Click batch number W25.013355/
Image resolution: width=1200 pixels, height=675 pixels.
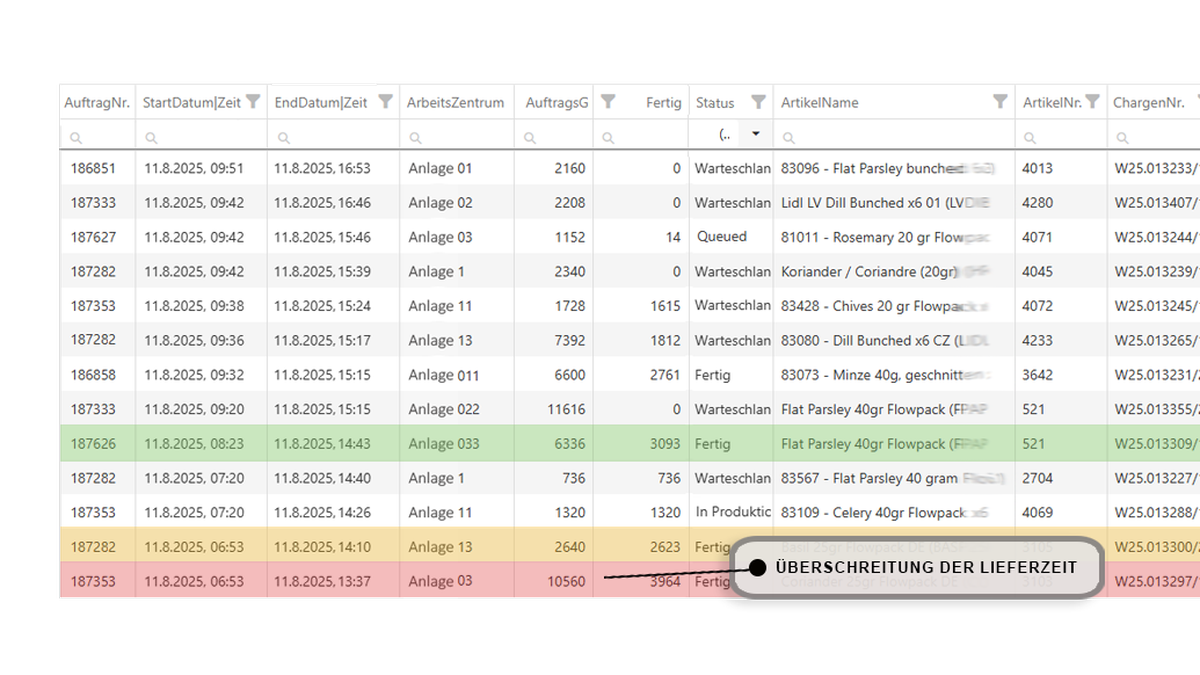click(1156, 409)
